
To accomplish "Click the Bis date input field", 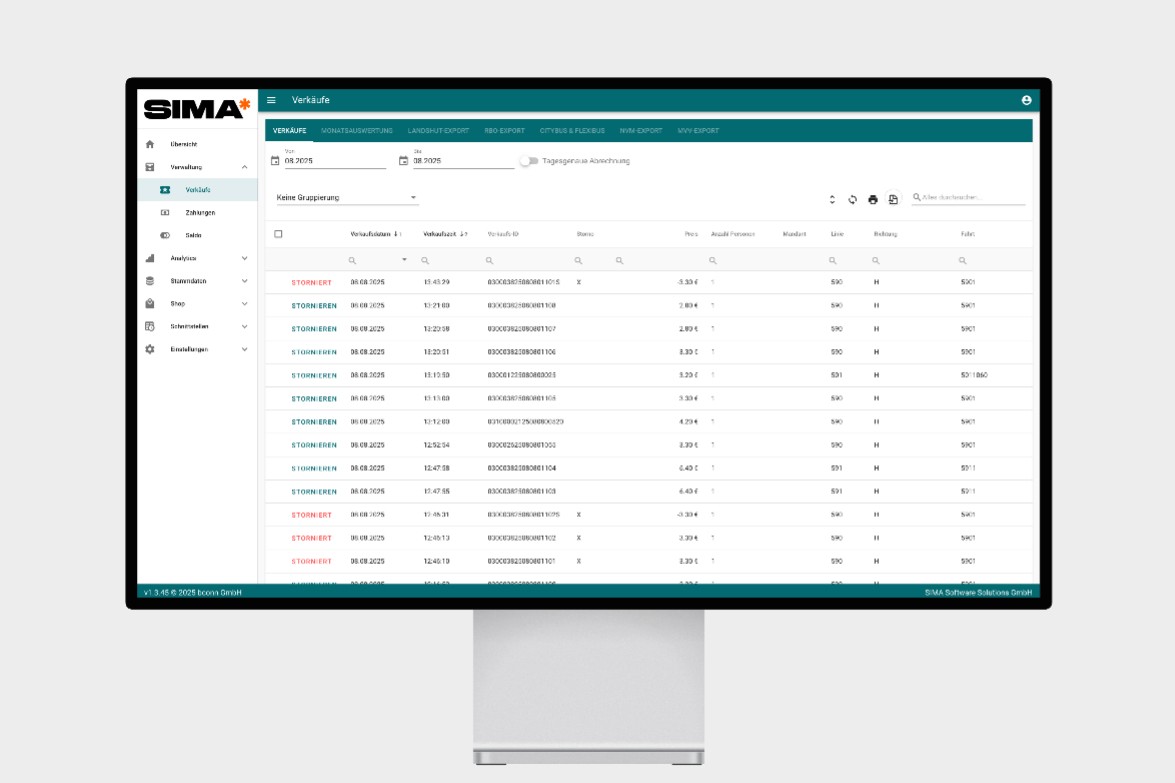I will point(463,161).
